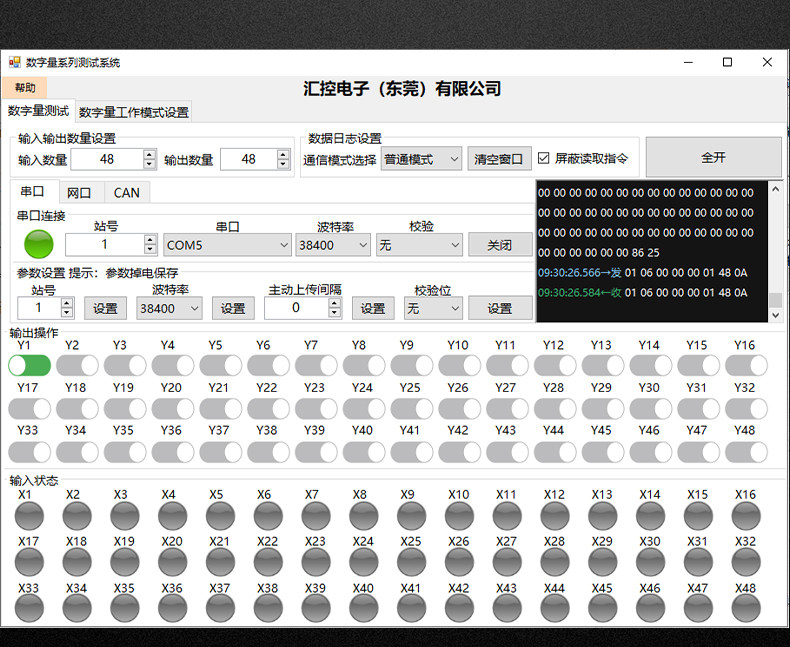790x647 pixels.
Task: Click the 关闭 serial port button
Action: click(x=500, y=245)
